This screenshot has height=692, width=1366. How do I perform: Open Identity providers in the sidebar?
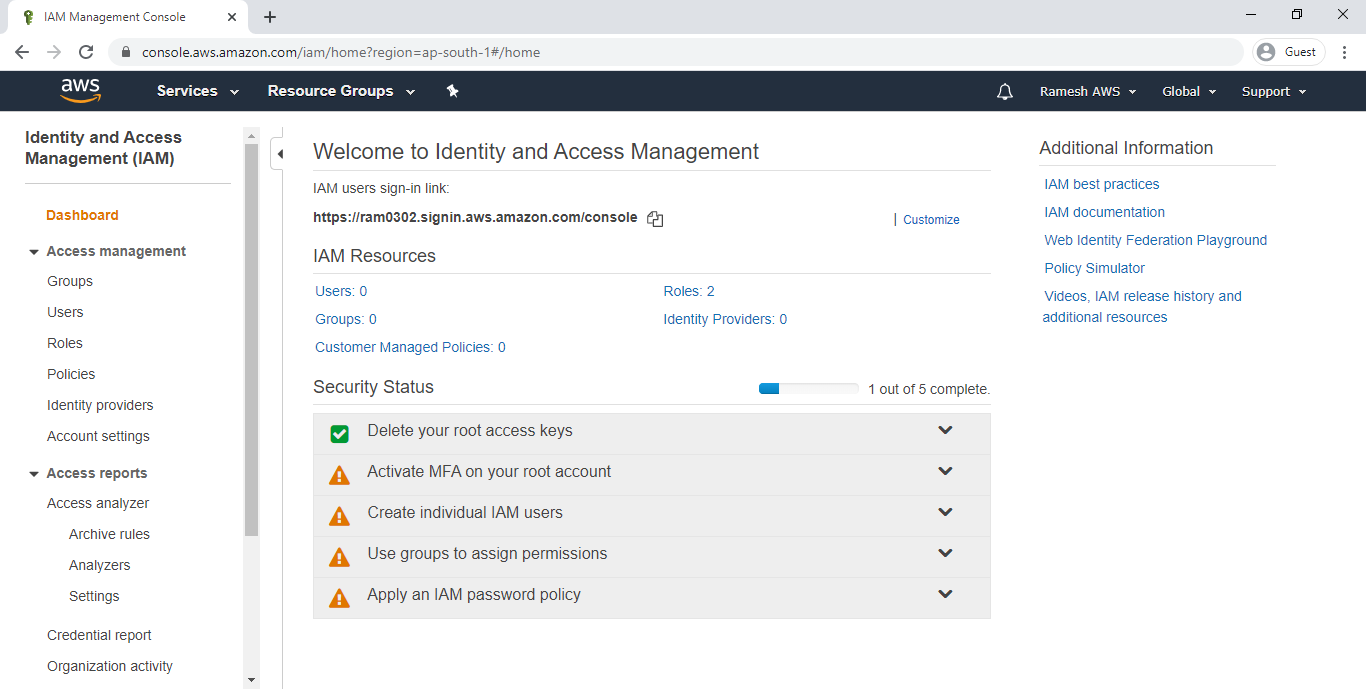pos(100,405)
